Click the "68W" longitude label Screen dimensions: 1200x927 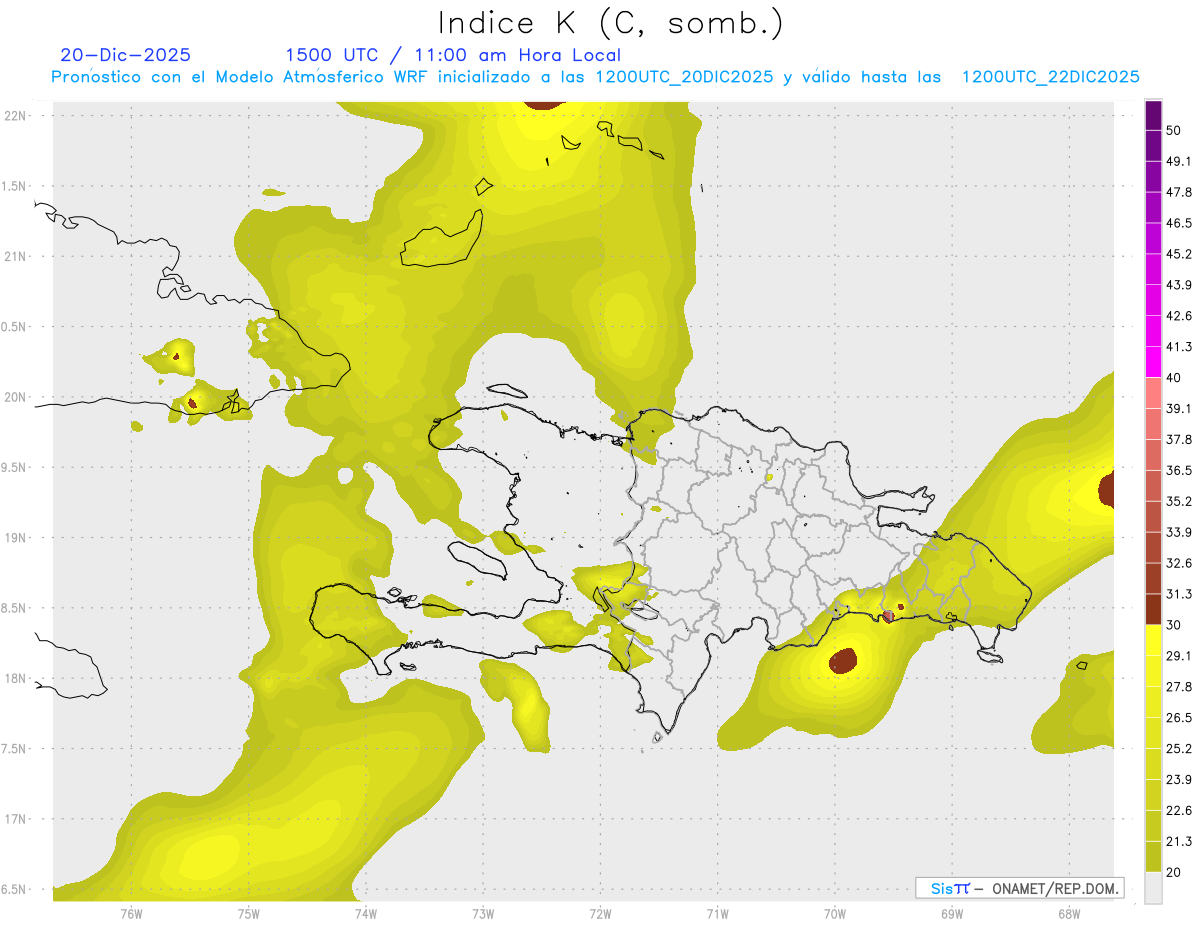coord(1069,913)
